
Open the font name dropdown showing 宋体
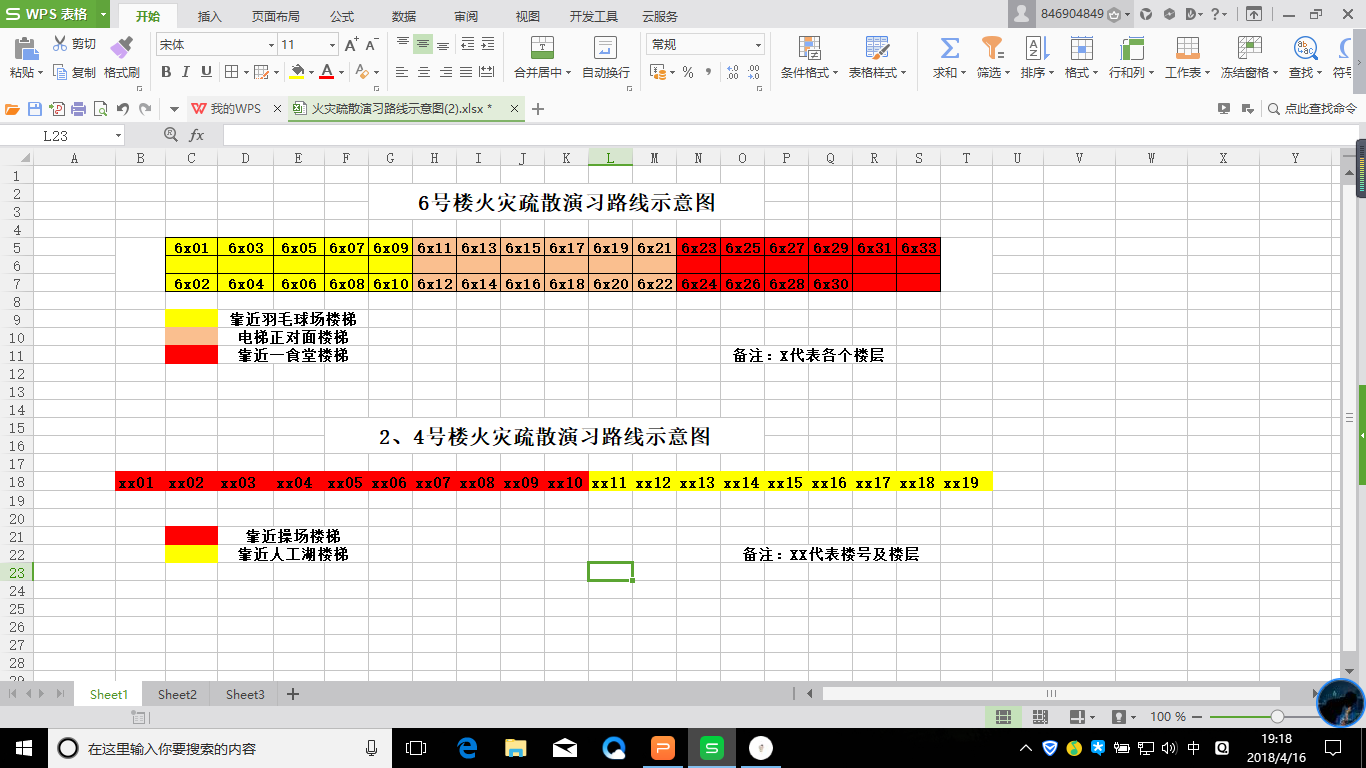[270, 45]
